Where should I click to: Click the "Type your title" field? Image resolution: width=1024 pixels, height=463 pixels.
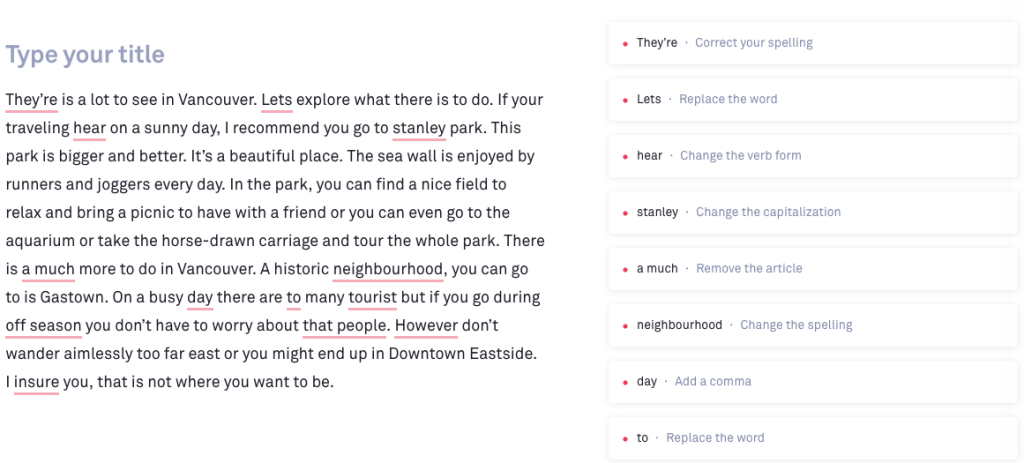pyautogui.click(x=85, y=54)
